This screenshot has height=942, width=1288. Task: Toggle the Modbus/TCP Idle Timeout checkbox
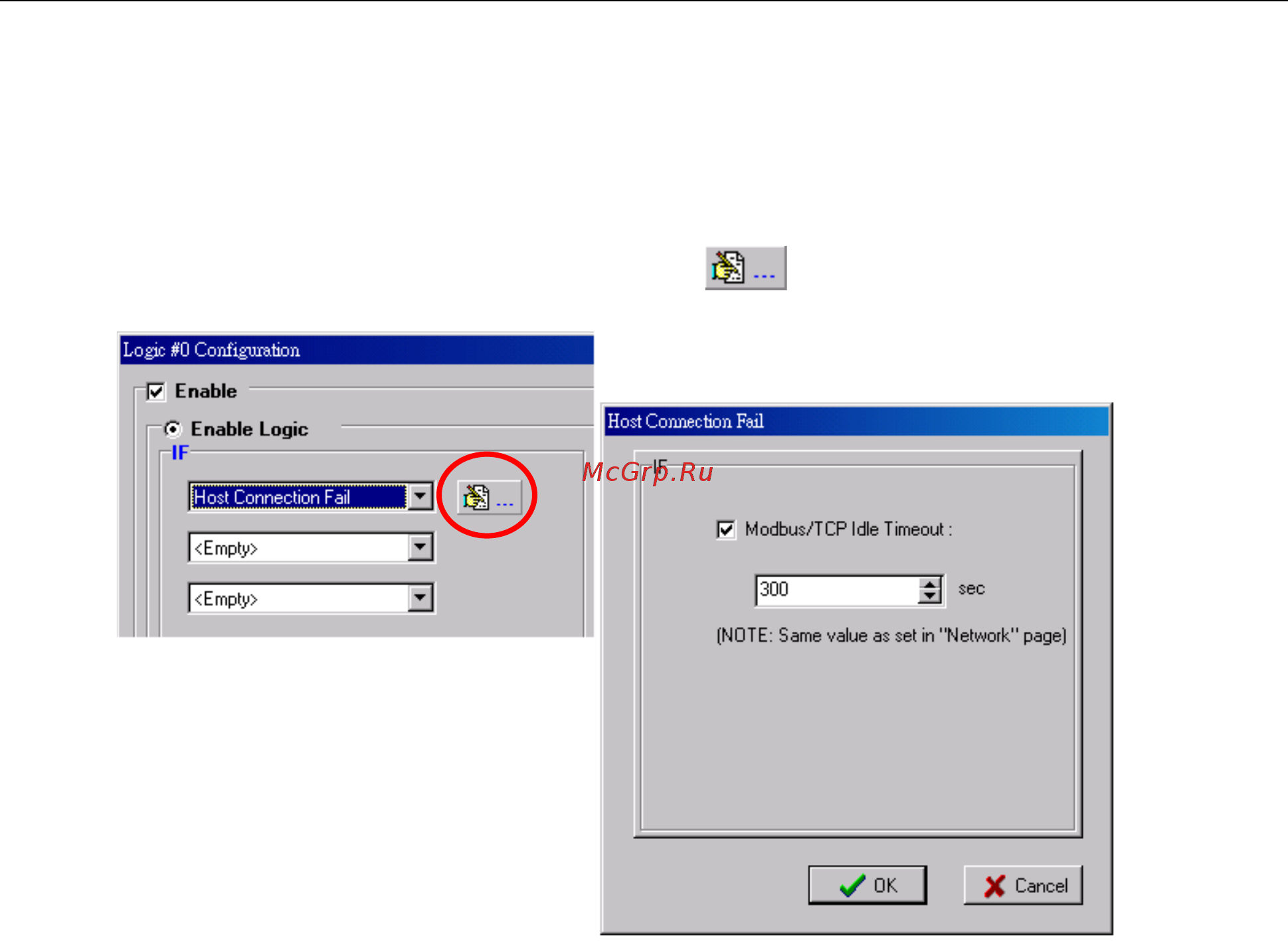pos(726,529)
